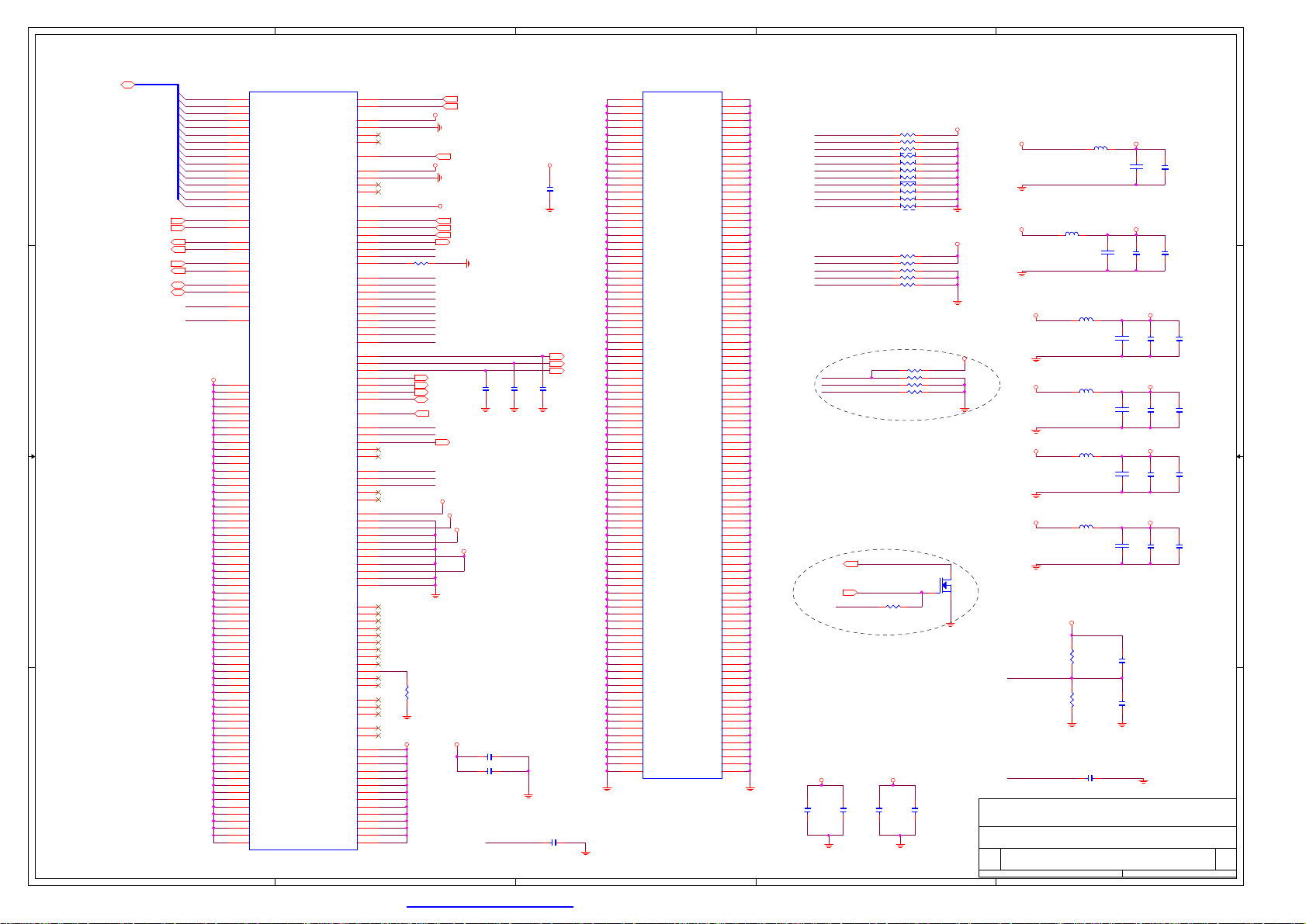This screenshot has height=924, width=1306.
Task: Click the large IC block with bus inputs
Action: 303,470
